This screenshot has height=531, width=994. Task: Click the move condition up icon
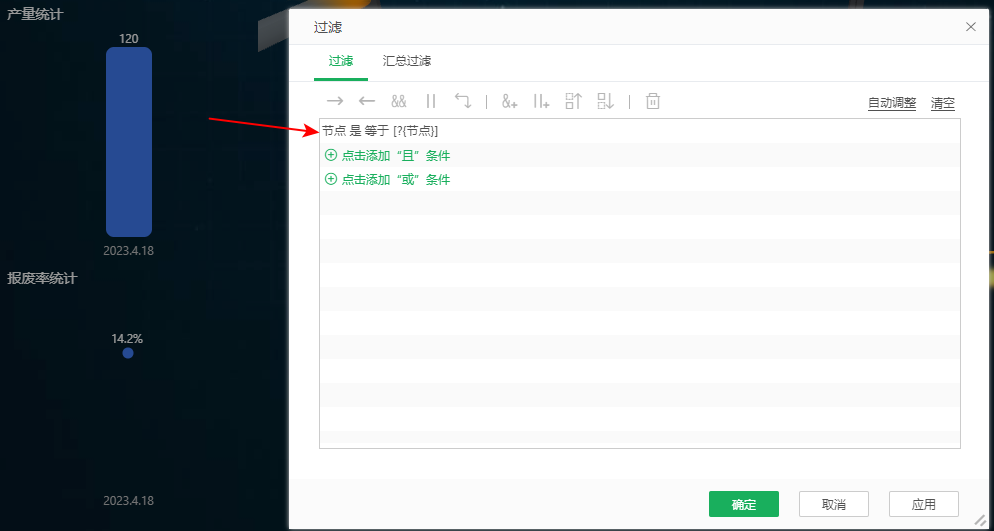(x=573, y=101)
